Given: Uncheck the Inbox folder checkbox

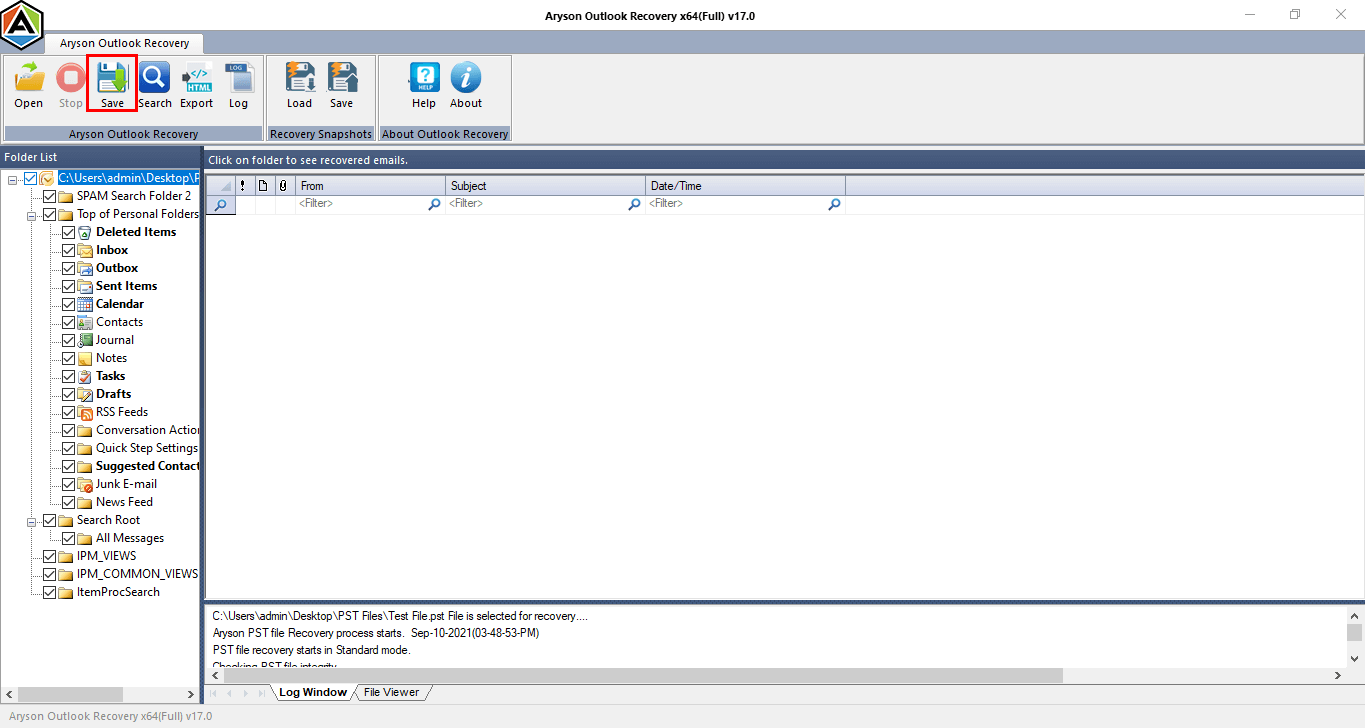Looking at the screenshot, I should pyautogui.click(x=68, y=250).
